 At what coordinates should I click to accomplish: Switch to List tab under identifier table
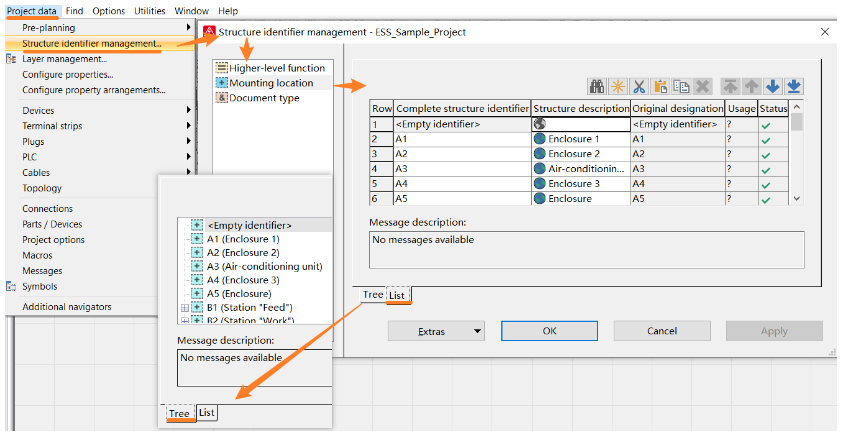pos(397,295)
